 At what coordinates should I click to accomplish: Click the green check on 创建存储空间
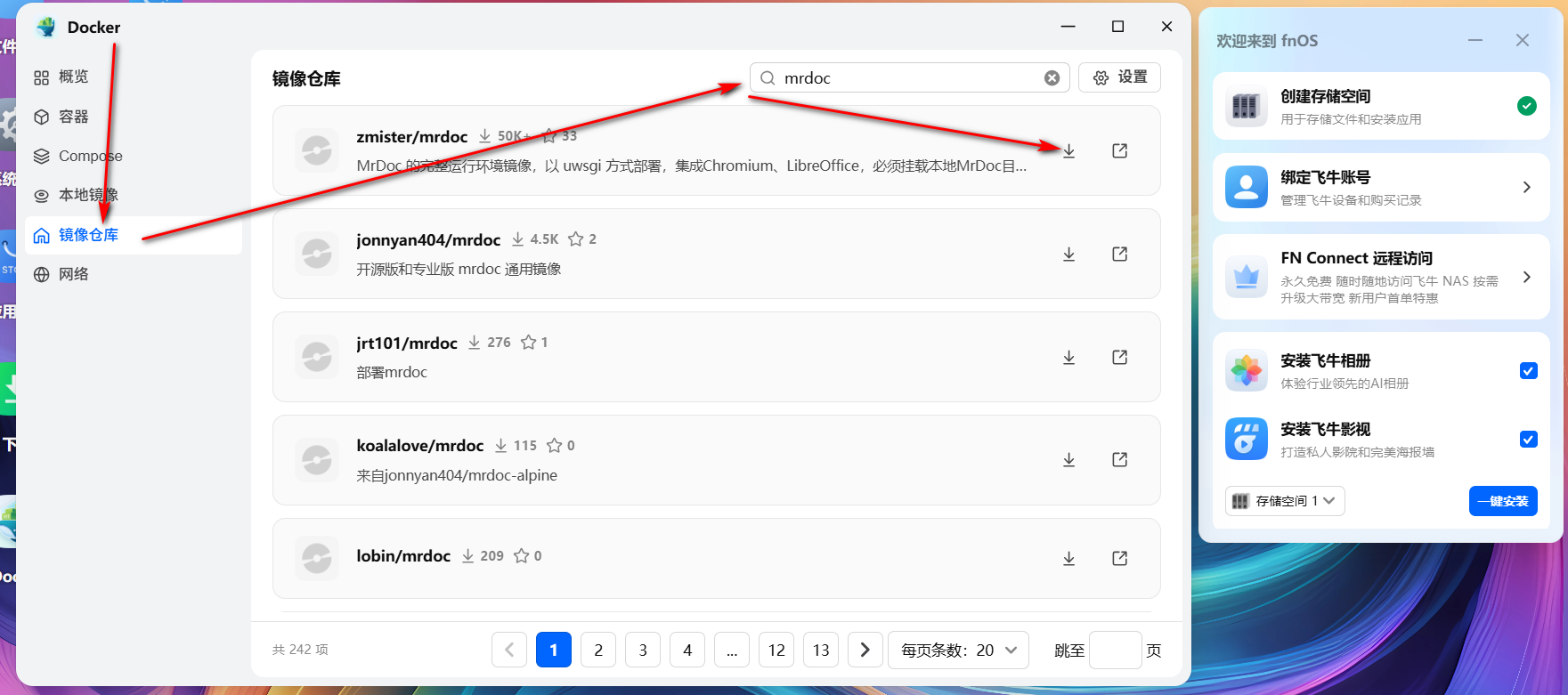(1526, 106)
